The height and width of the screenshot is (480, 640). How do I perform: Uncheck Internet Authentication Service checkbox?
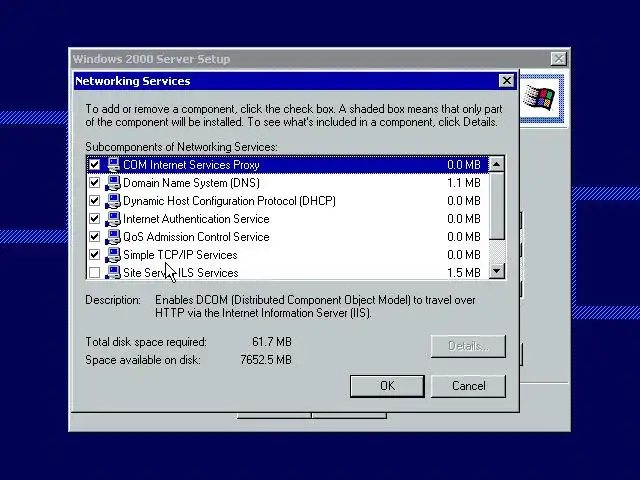94,218
